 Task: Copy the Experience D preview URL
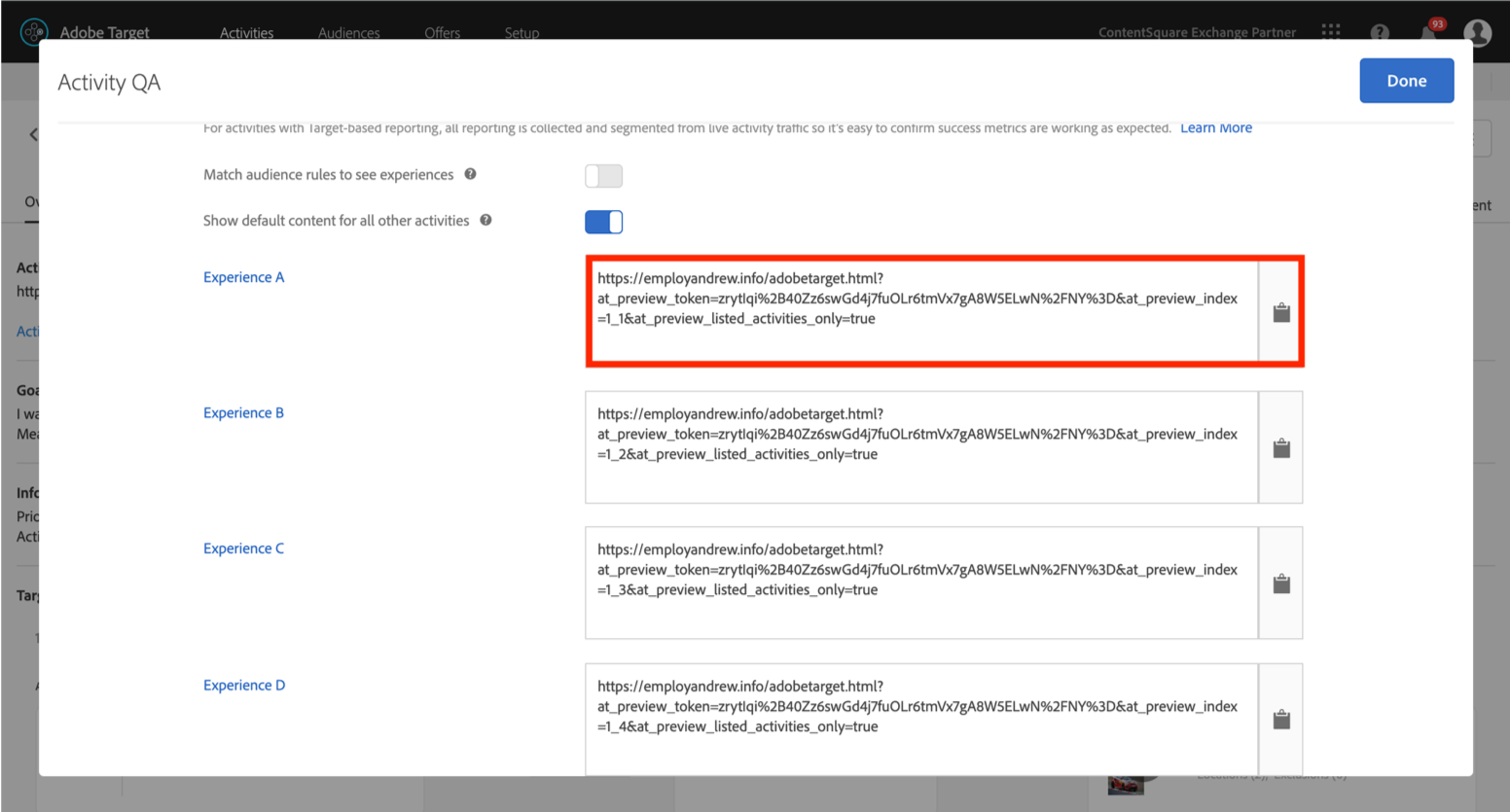1281,720
